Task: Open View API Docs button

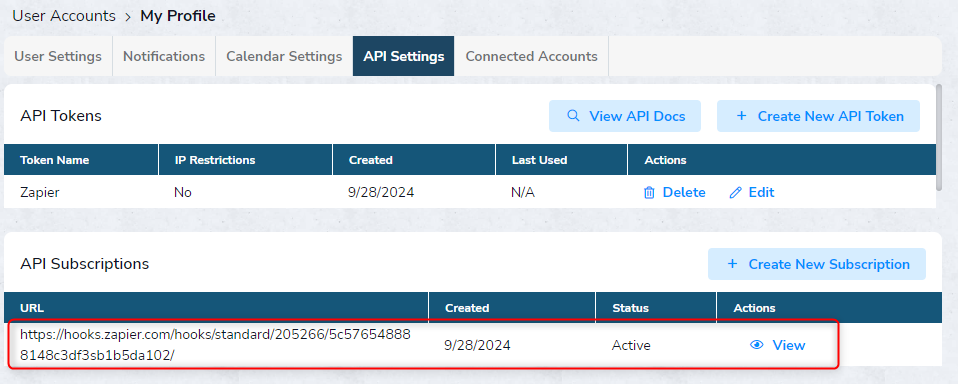Action: point(624,116)
